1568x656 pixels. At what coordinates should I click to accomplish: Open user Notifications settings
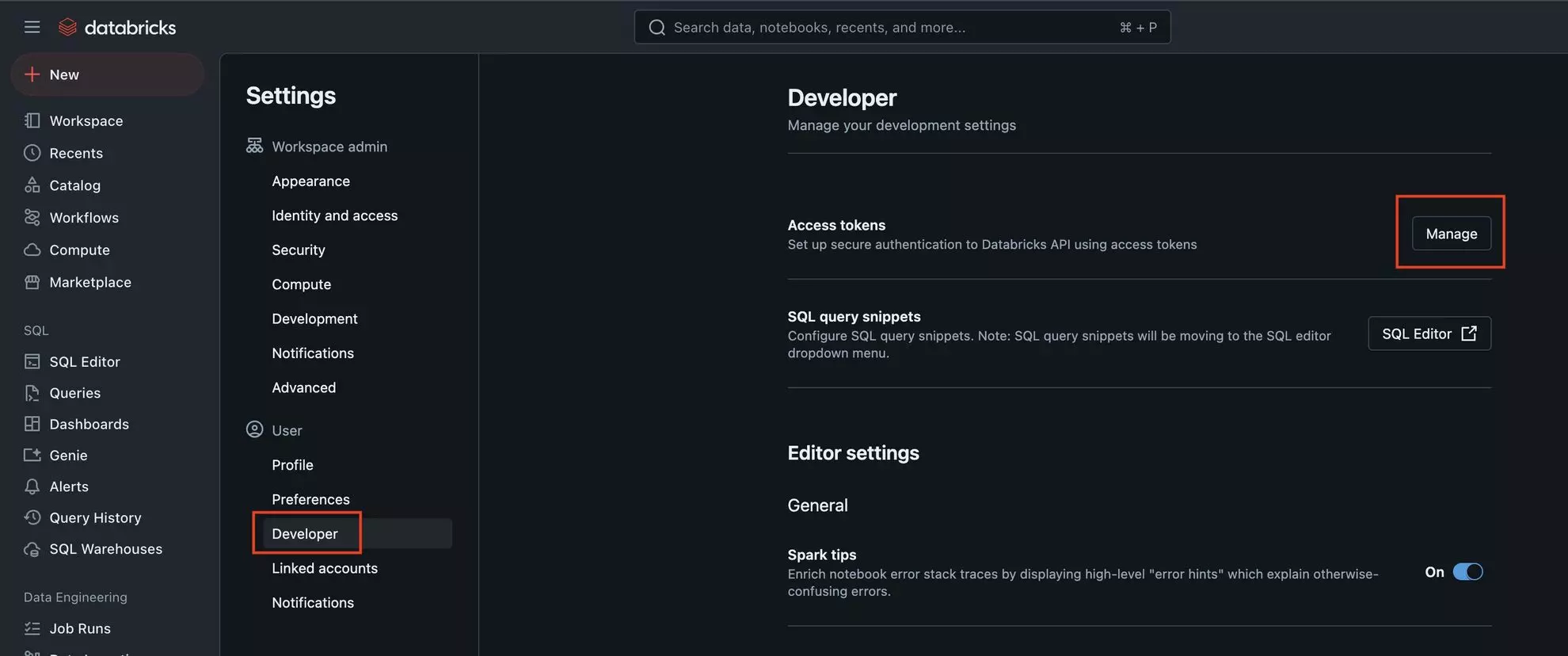pyautogui.click(x=313, y=603)
